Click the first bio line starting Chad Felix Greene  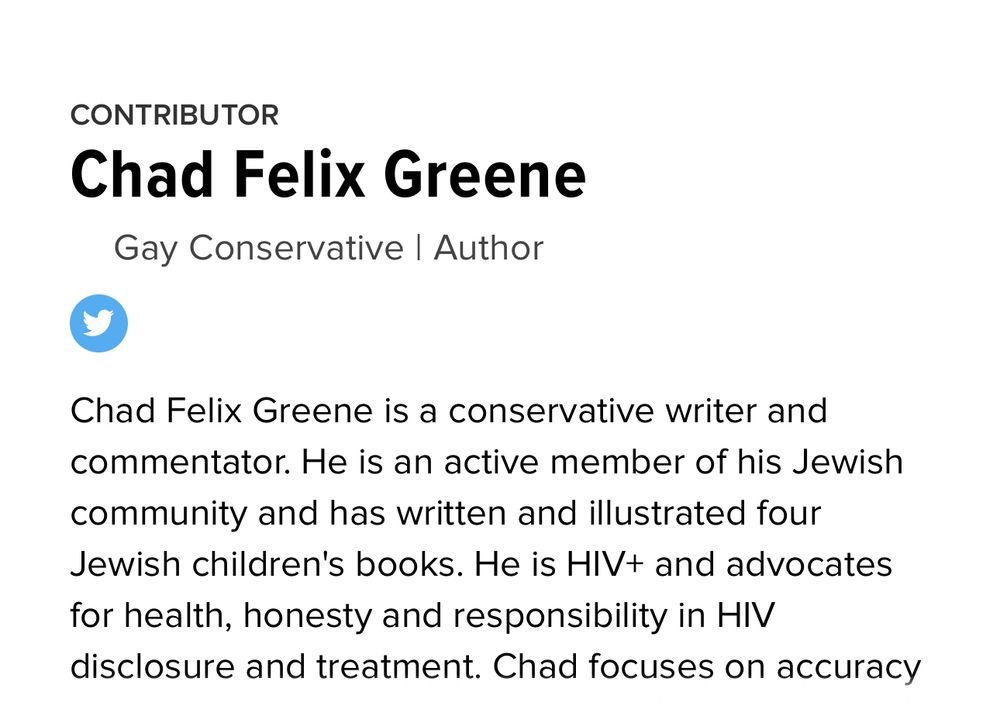click(x=448, y=411)
